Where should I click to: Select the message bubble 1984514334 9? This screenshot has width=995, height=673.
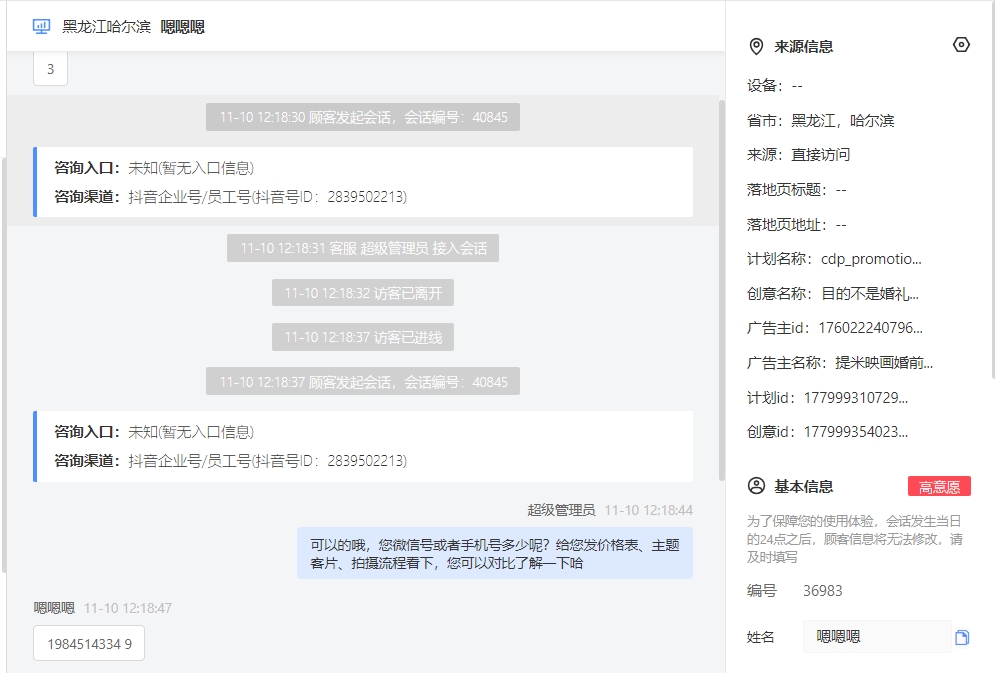coord(89,643)
